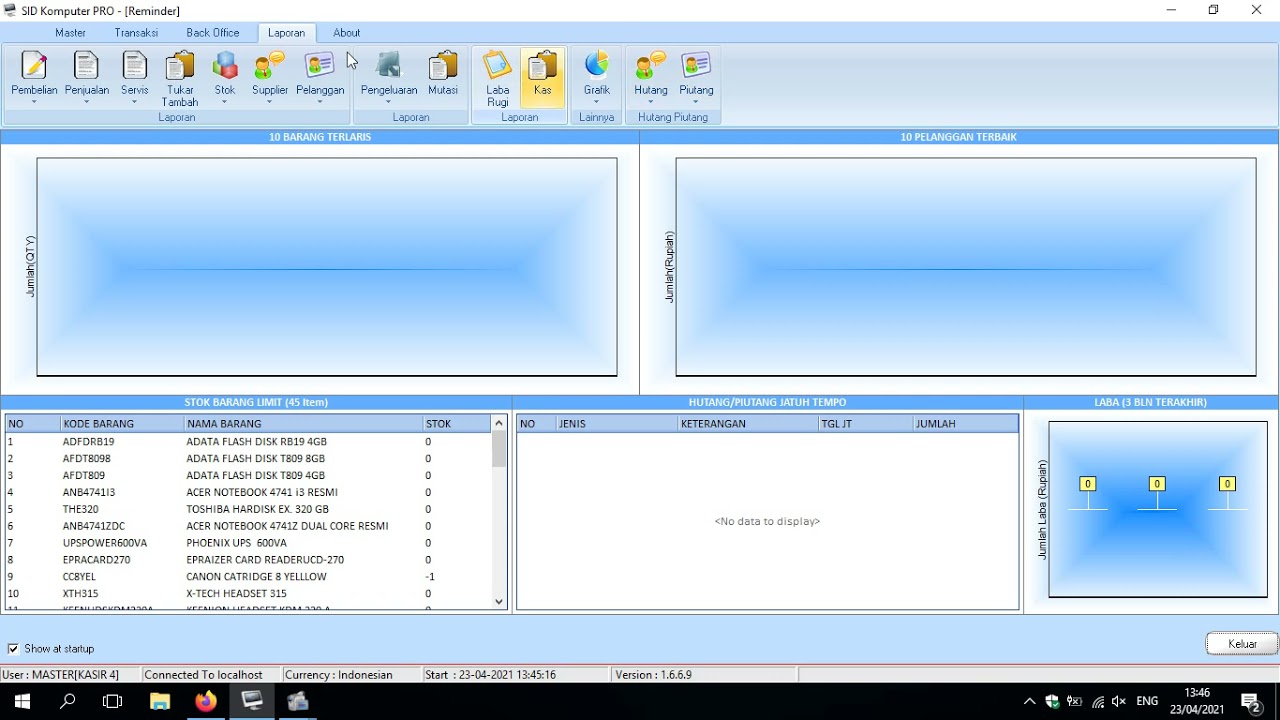Click the Connected To localhost status entry
The image size is (1280, 720).
click(210, 675)
